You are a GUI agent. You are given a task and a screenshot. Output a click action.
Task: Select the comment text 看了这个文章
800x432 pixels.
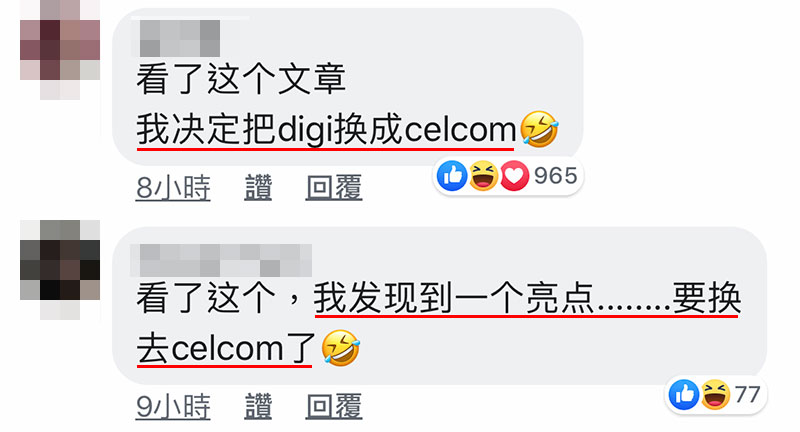(241, 79)
